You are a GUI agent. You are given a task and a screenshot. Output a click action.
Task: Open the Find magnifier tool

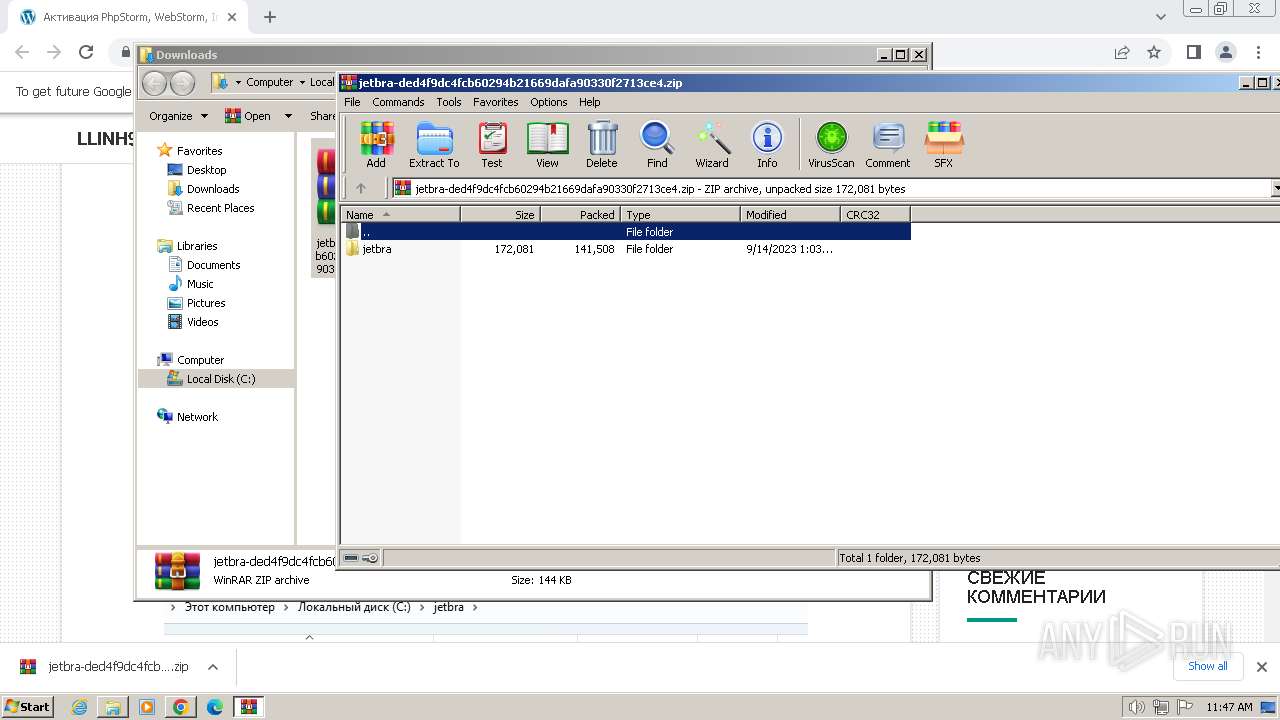[x=657, y=144]
